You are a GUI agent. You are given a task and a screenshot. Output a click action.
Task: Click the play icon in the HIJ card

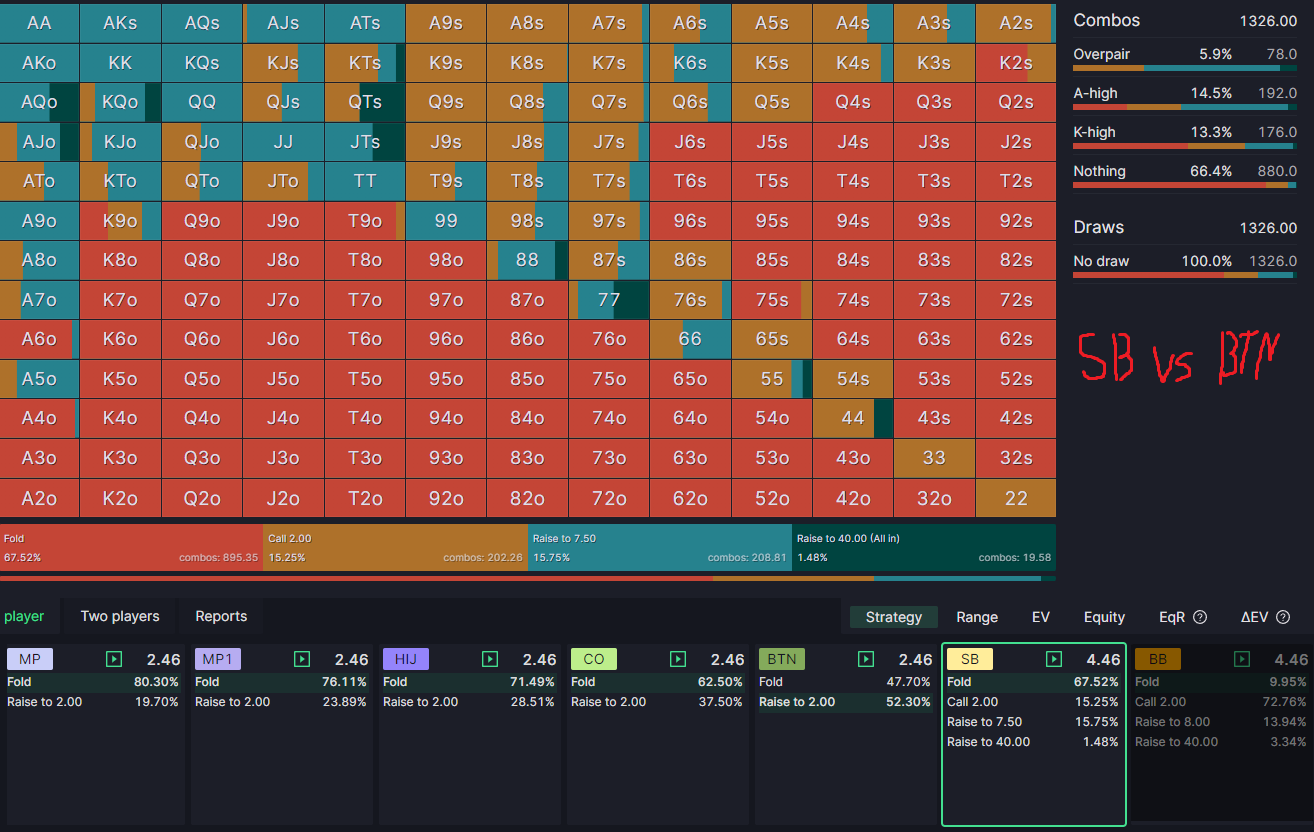coord(490,659)
